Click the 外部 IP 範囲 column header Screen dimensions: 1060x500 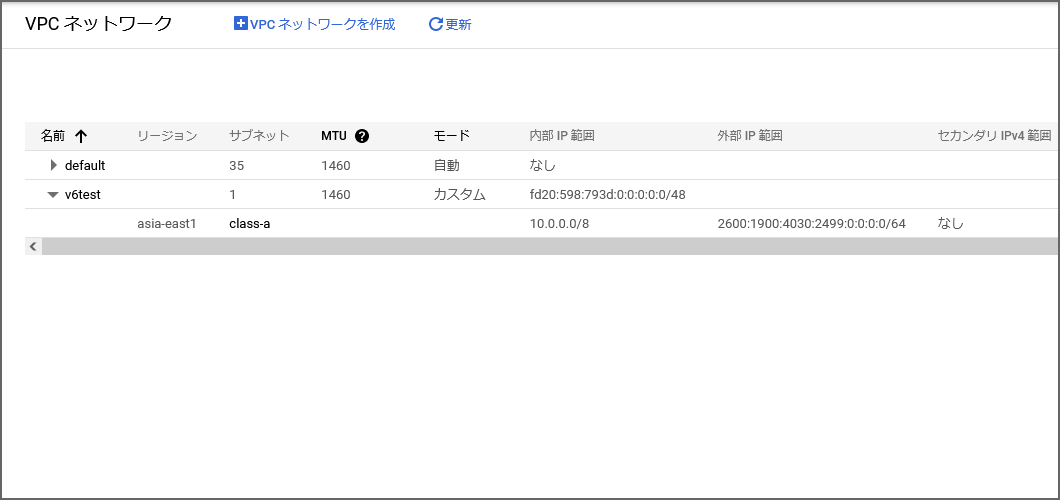pyautogui.click(x=750, y=136)
